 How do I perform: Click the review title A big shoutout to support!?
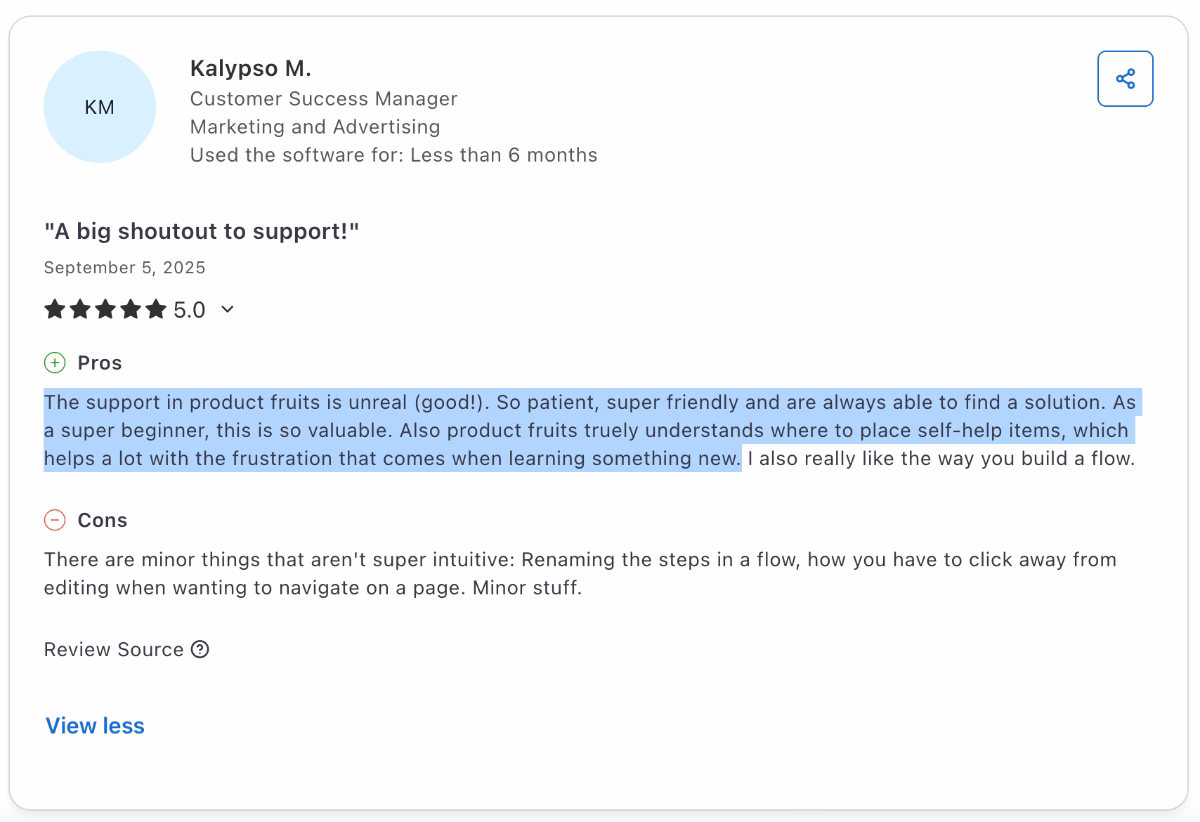(200, 231)
